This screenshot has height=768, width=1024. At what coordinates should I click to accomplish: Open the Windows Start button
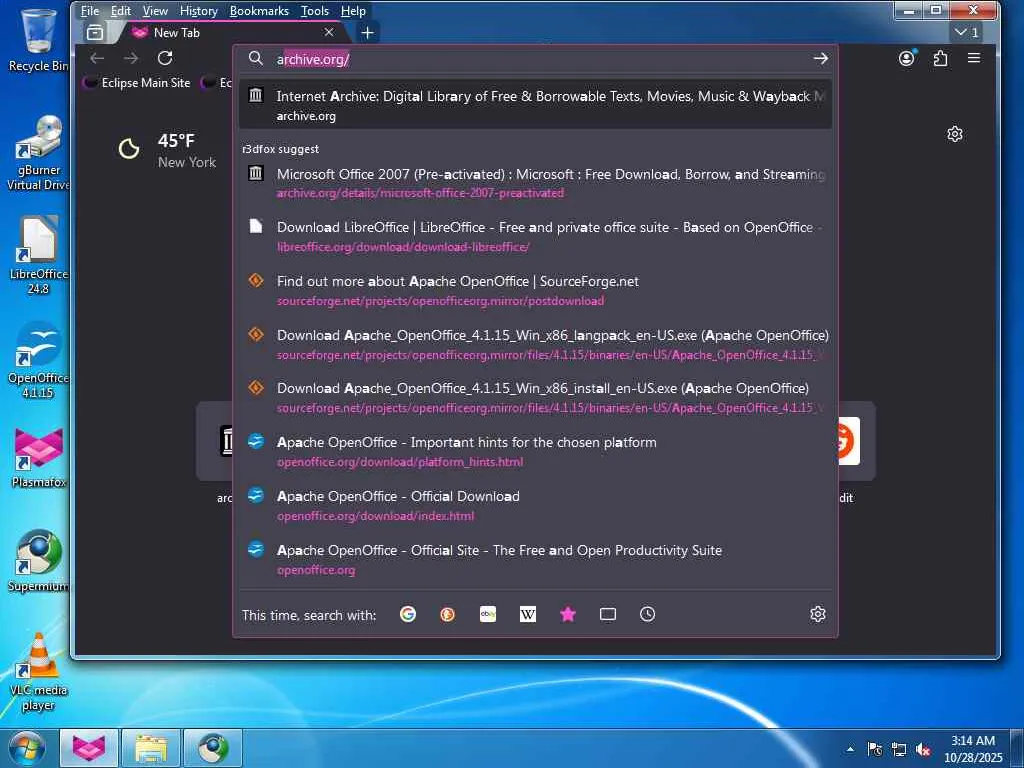(27, 748)
